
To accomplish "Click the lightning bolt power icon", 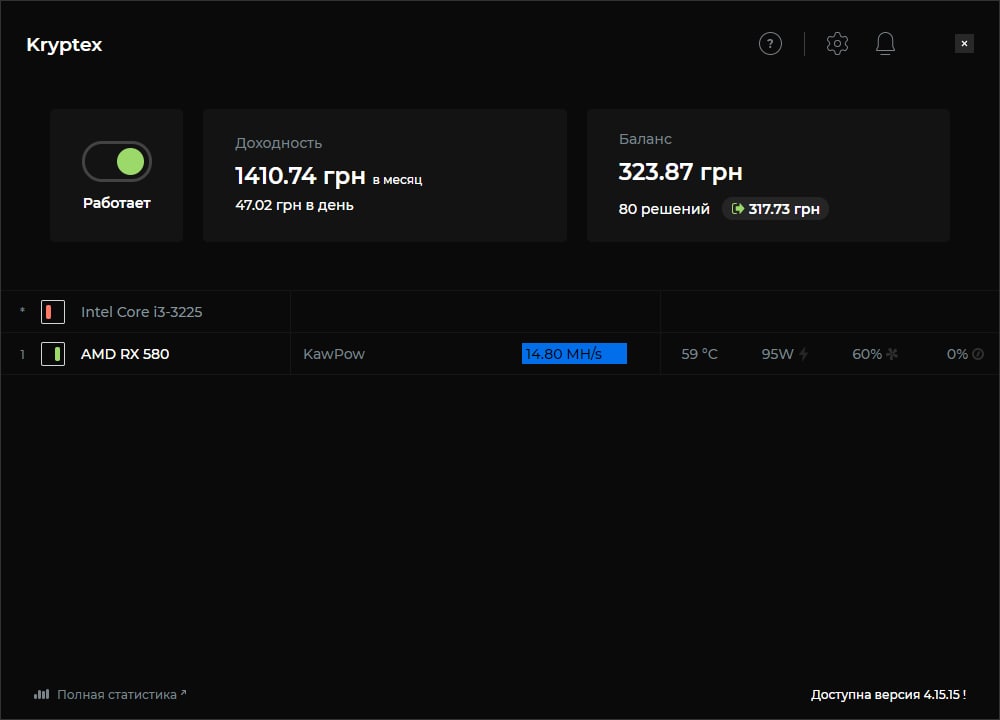I will coord(804,353).
